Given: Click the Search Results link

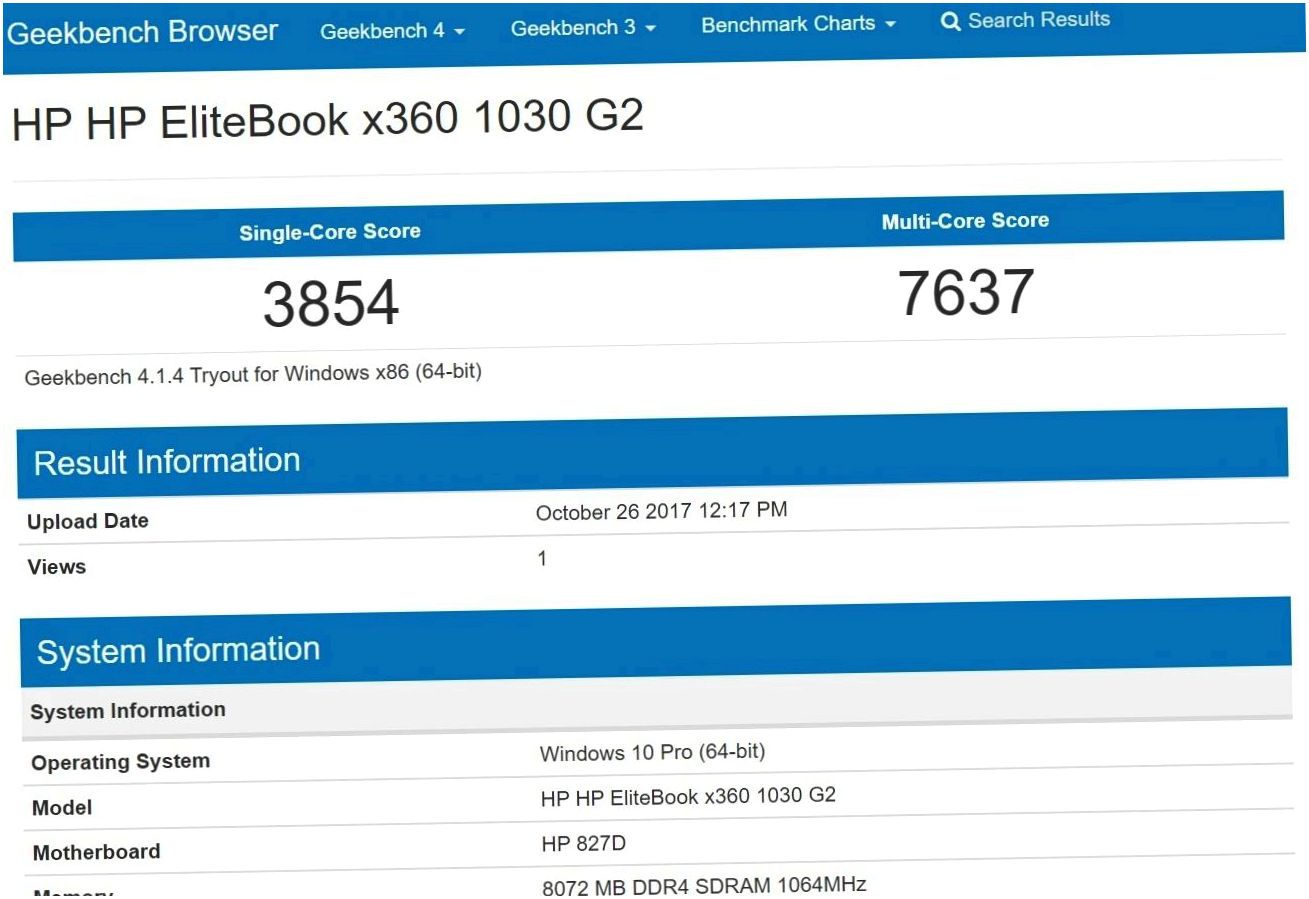Looking at the screenshot, I should pos(1039,20).
